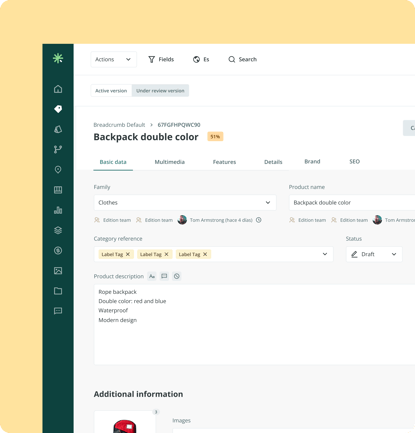The height and width of the screenshot is (433, 415).
Task: Open the dollar coin sidebar icon
Action: [58, 250]
